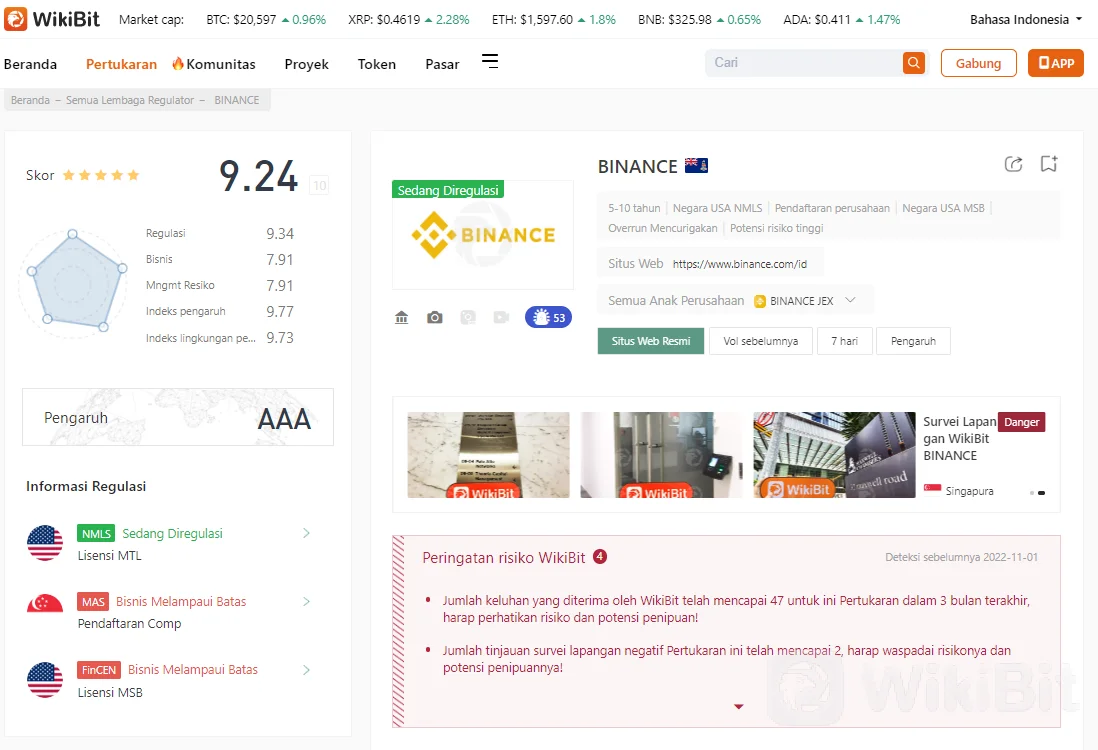Open Pasar navigation item
This screenshot has height=750, width=1098.
[442, 64]
